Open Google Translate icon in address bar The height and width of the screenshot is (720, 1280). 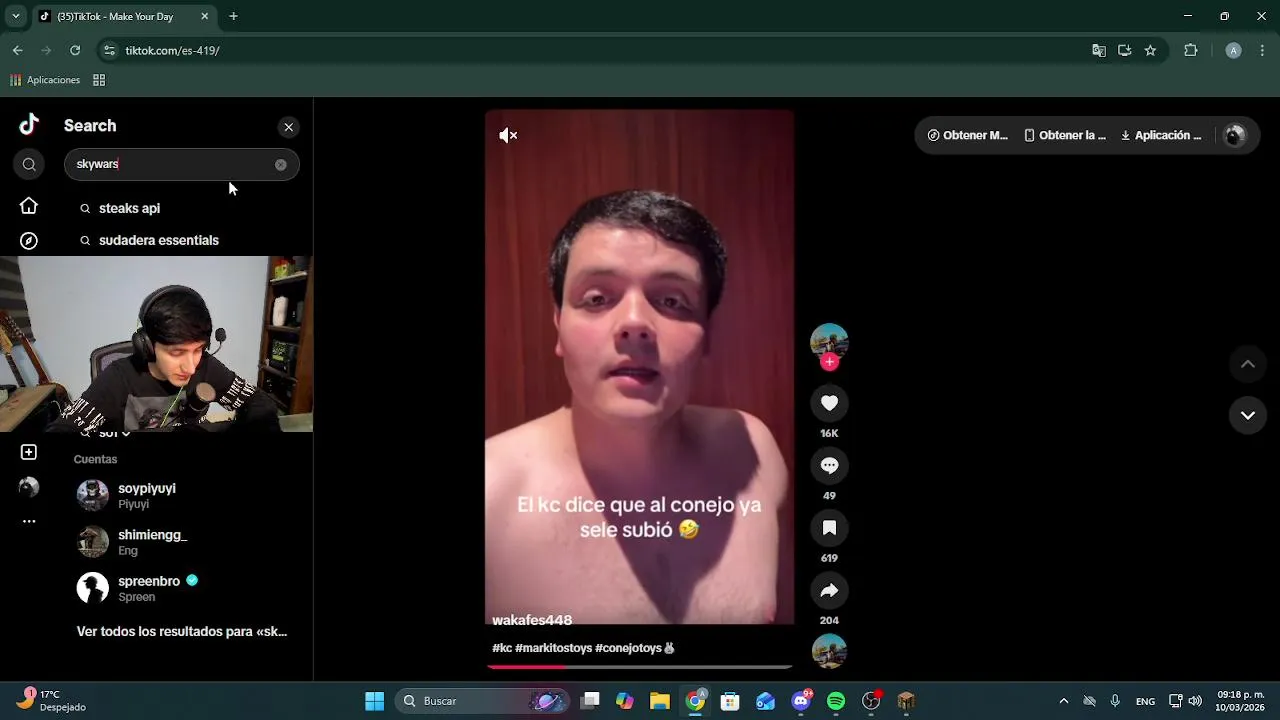(x=1099, y=50)
